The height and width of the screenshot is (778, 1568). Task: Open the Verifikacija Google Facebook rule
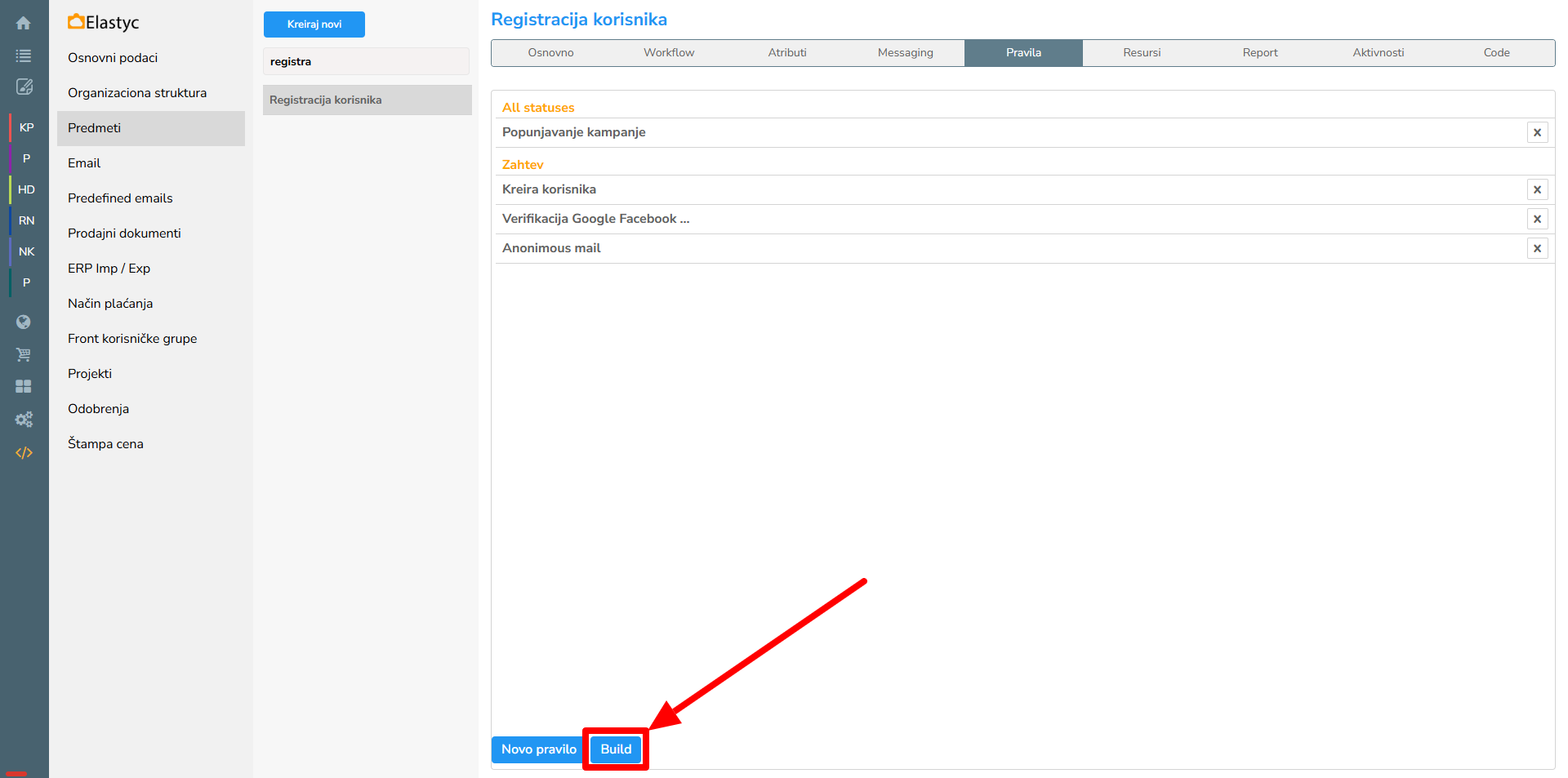(596, 219)
